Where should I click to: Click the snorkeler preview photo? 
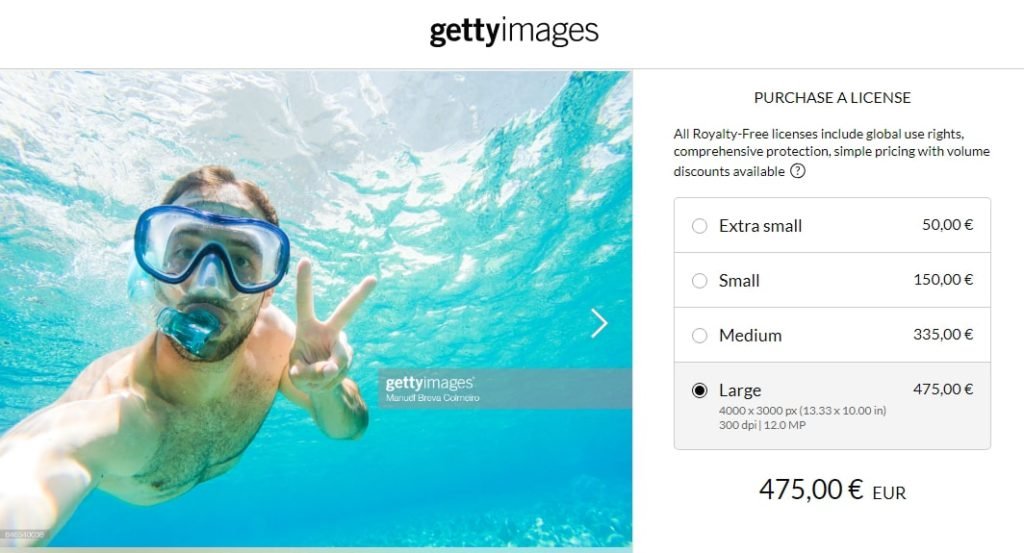pyautogui.click(x=316, y=308)
